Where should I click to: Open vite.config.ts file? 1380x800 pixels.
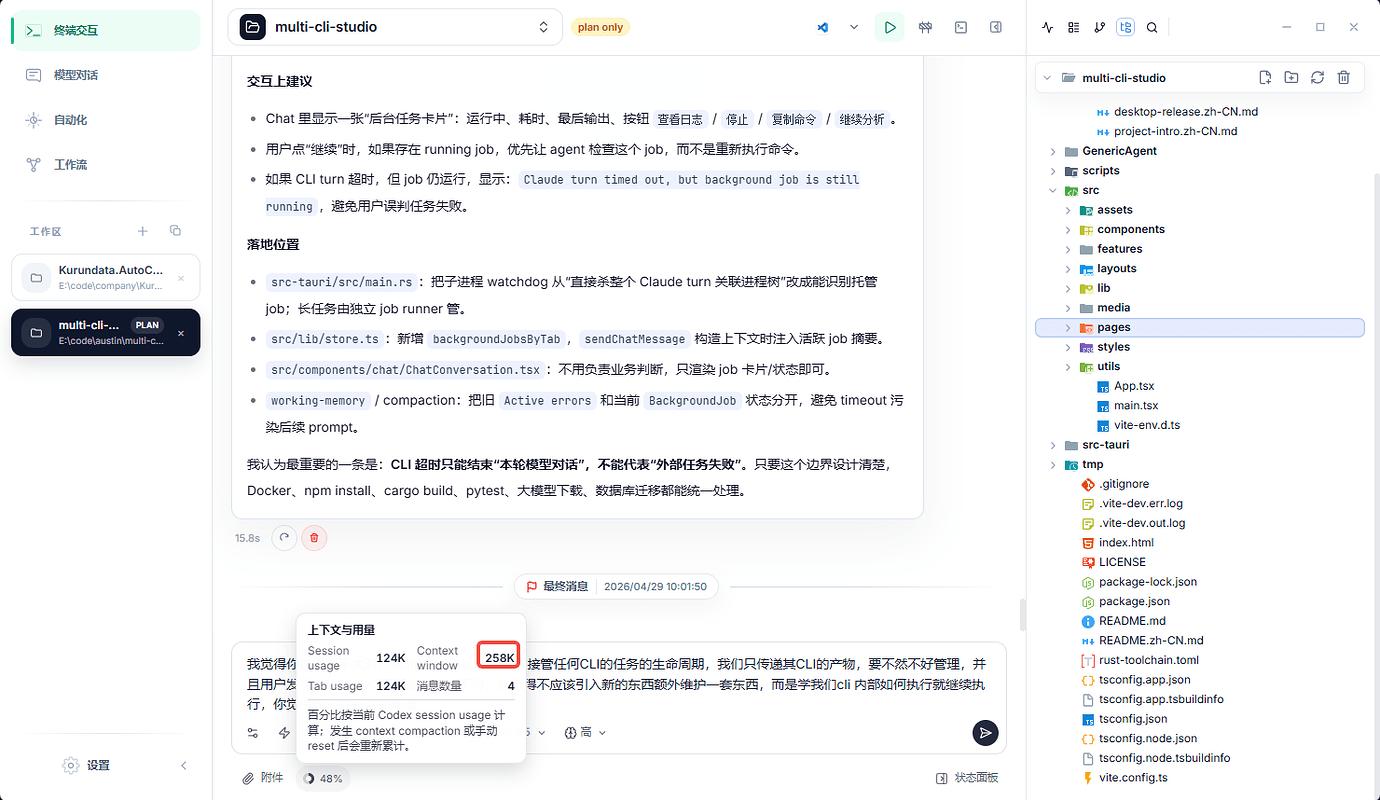(1133, 777)
